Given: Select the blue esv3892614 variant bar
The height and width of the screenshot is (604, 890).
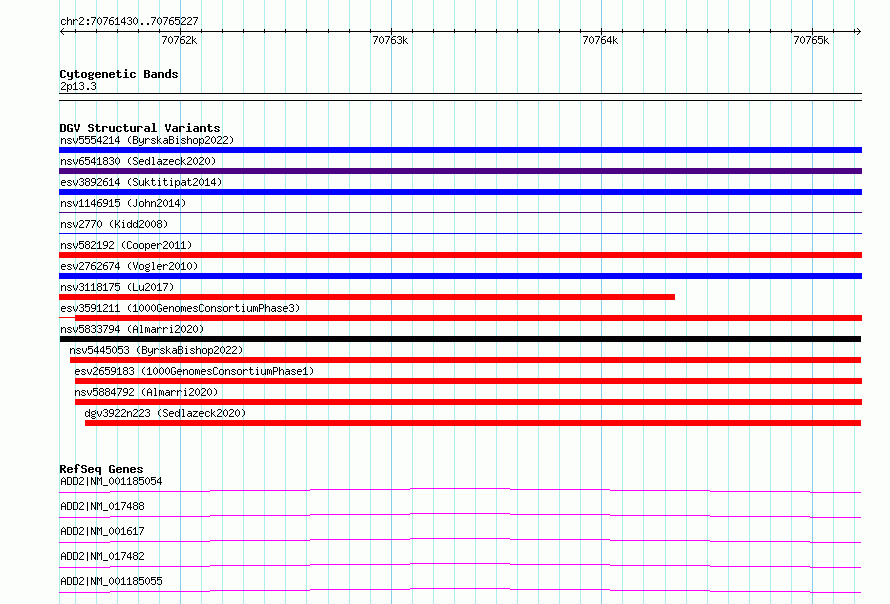Looking at the screenshot, I should 460,192.
